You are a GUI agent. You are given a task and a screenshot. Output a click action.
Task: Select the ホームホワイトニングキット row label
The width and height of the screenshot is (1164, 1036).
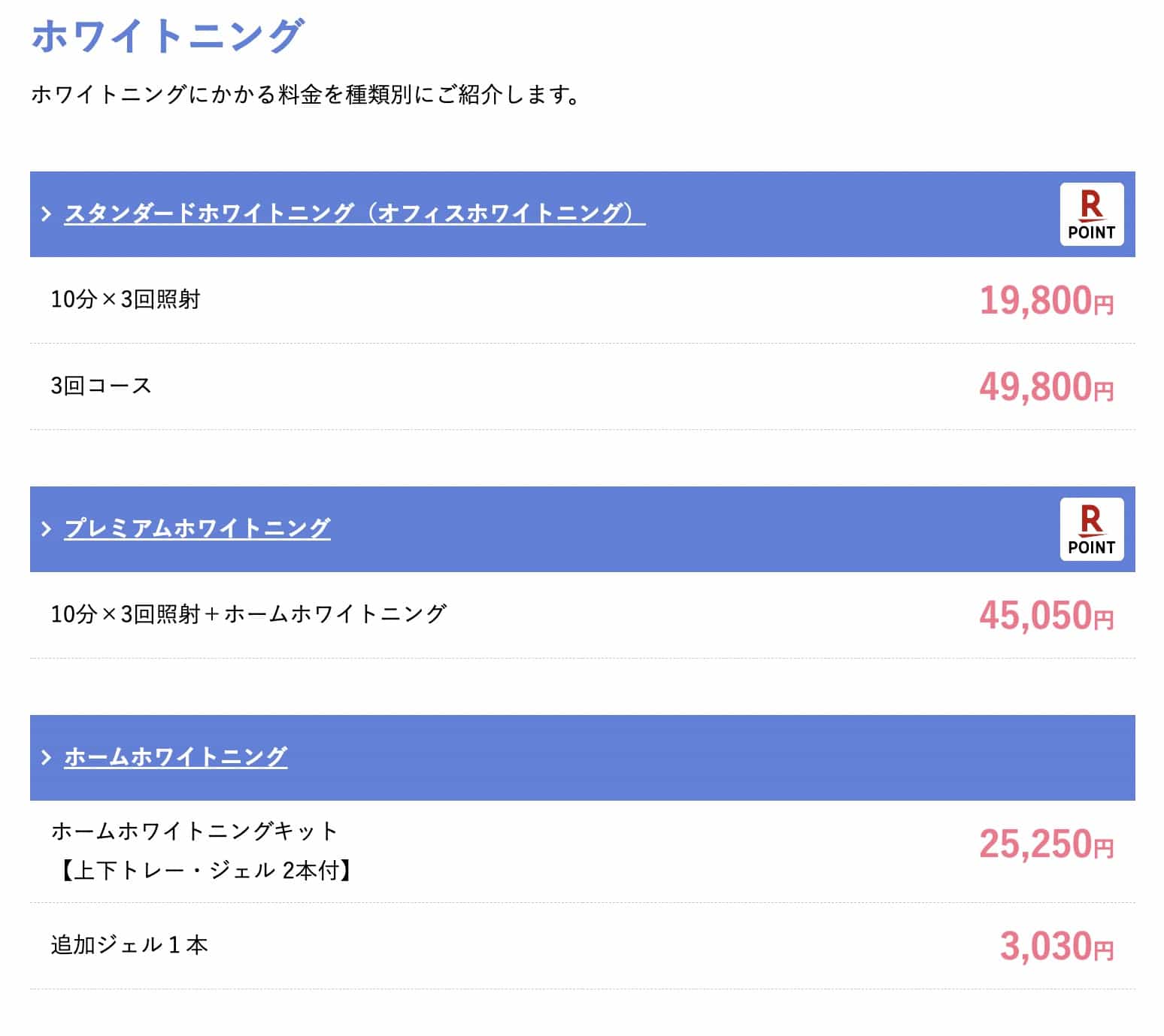(194, 831)
